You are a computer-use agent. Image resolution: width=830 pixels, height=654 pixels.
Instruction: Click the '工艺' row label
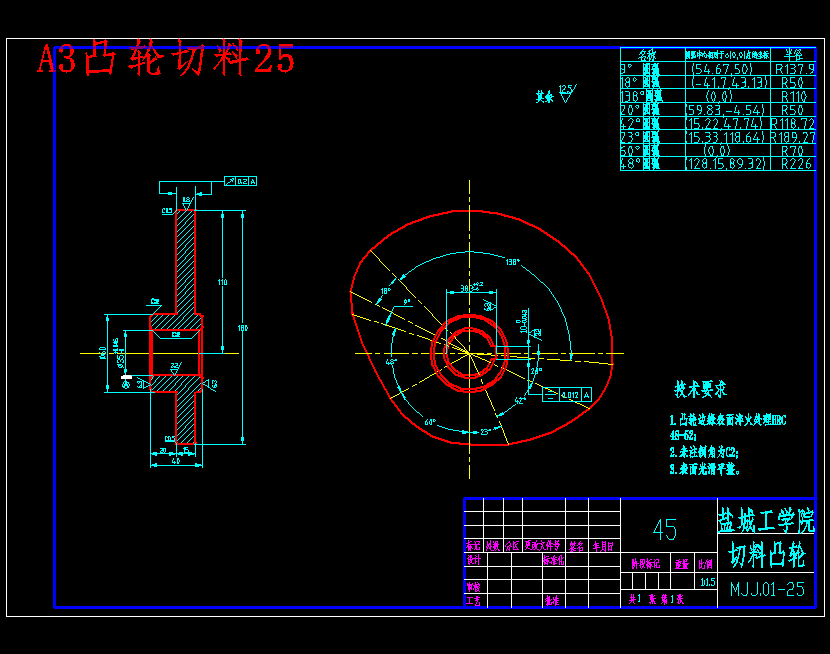coord(473,601)
